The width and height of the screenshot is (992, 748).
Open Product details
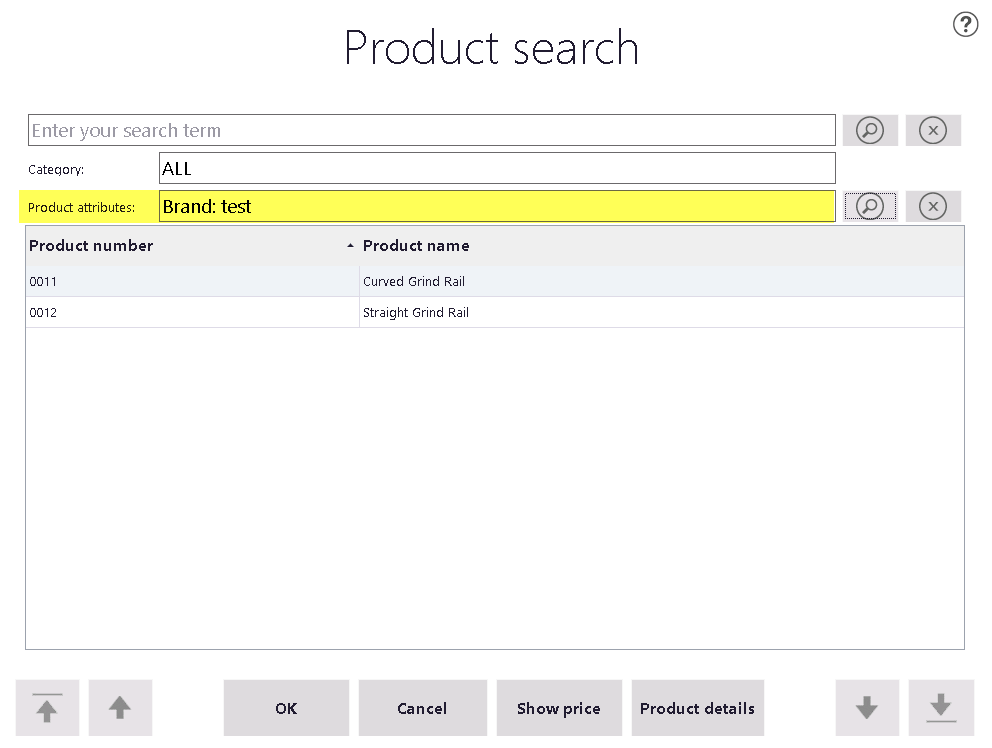pyautogui.click(x=698, y=707)
